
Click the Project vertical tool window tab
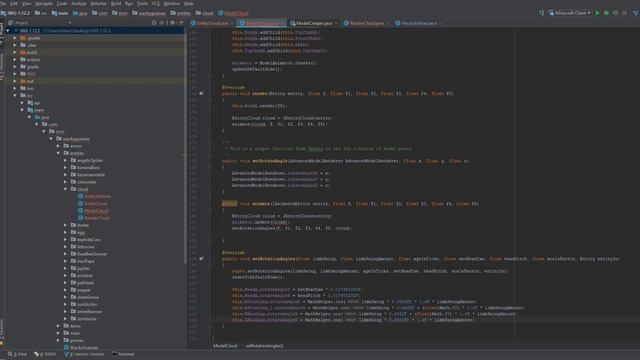(2, 34)
